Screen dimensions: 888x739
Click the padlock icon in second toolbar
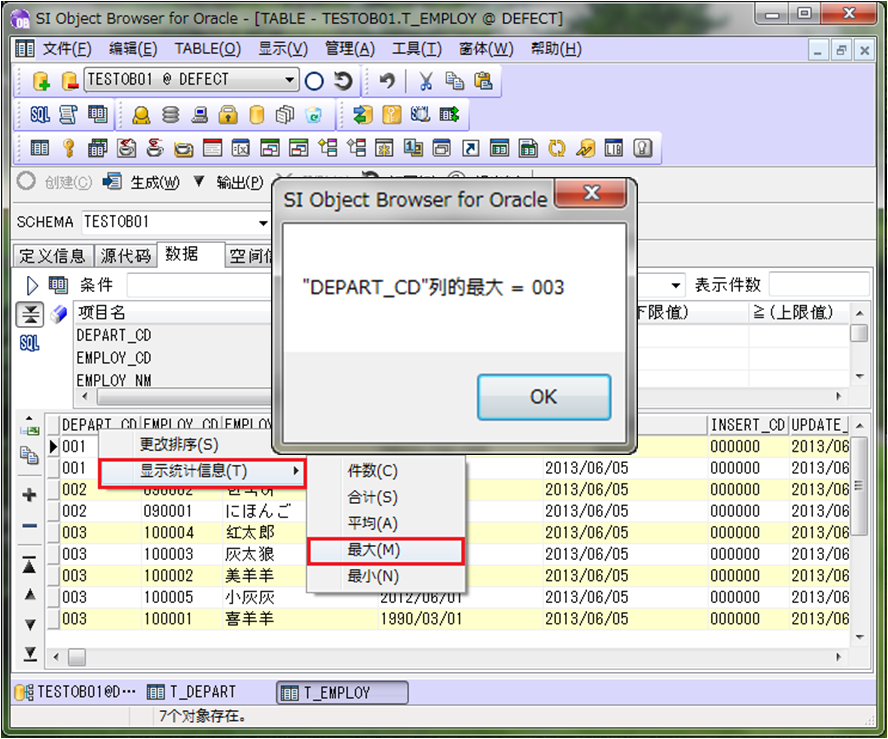227,115
